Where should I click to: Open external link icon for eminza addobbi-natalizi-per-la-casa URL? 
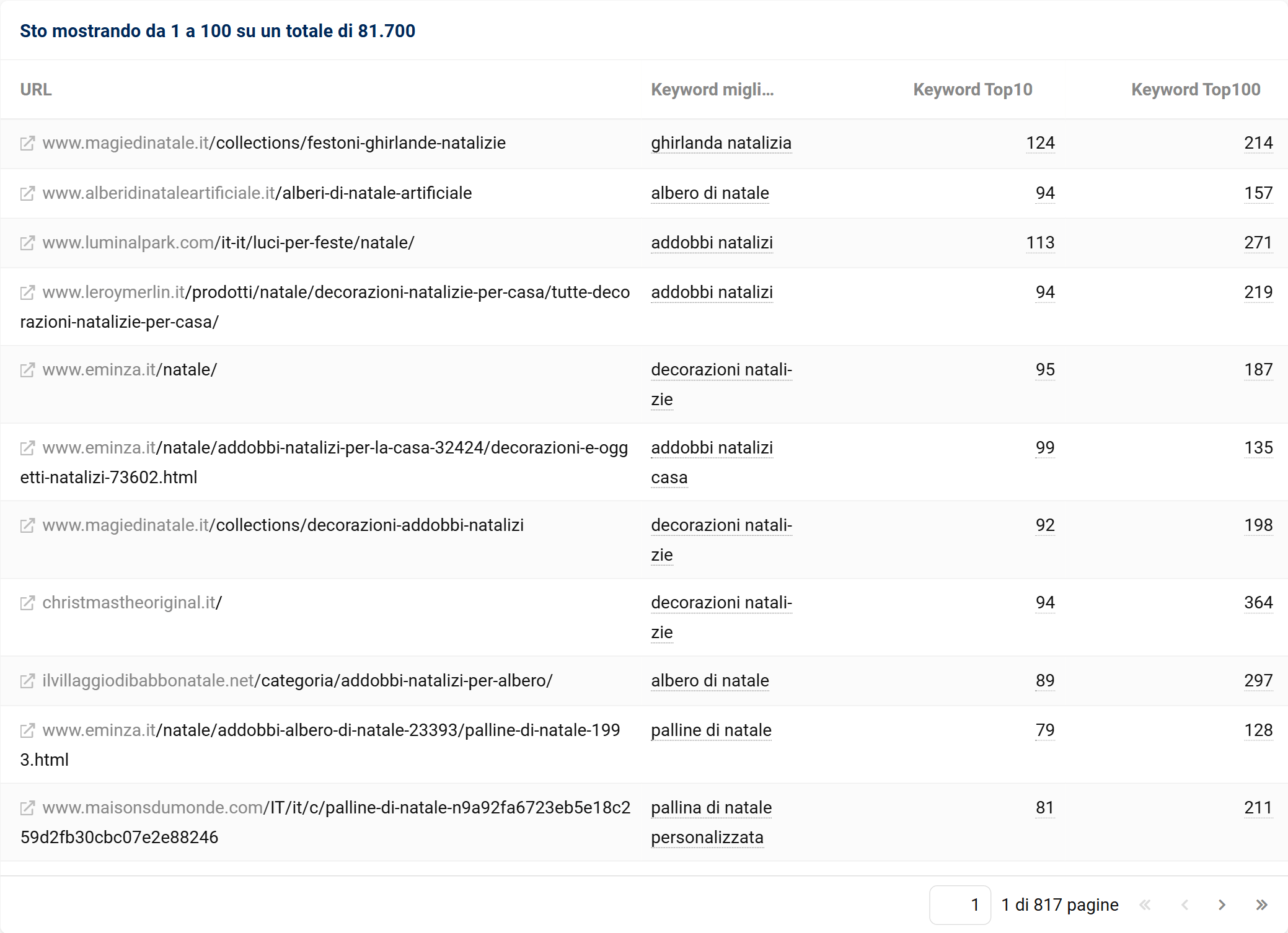tap(27, 449)
